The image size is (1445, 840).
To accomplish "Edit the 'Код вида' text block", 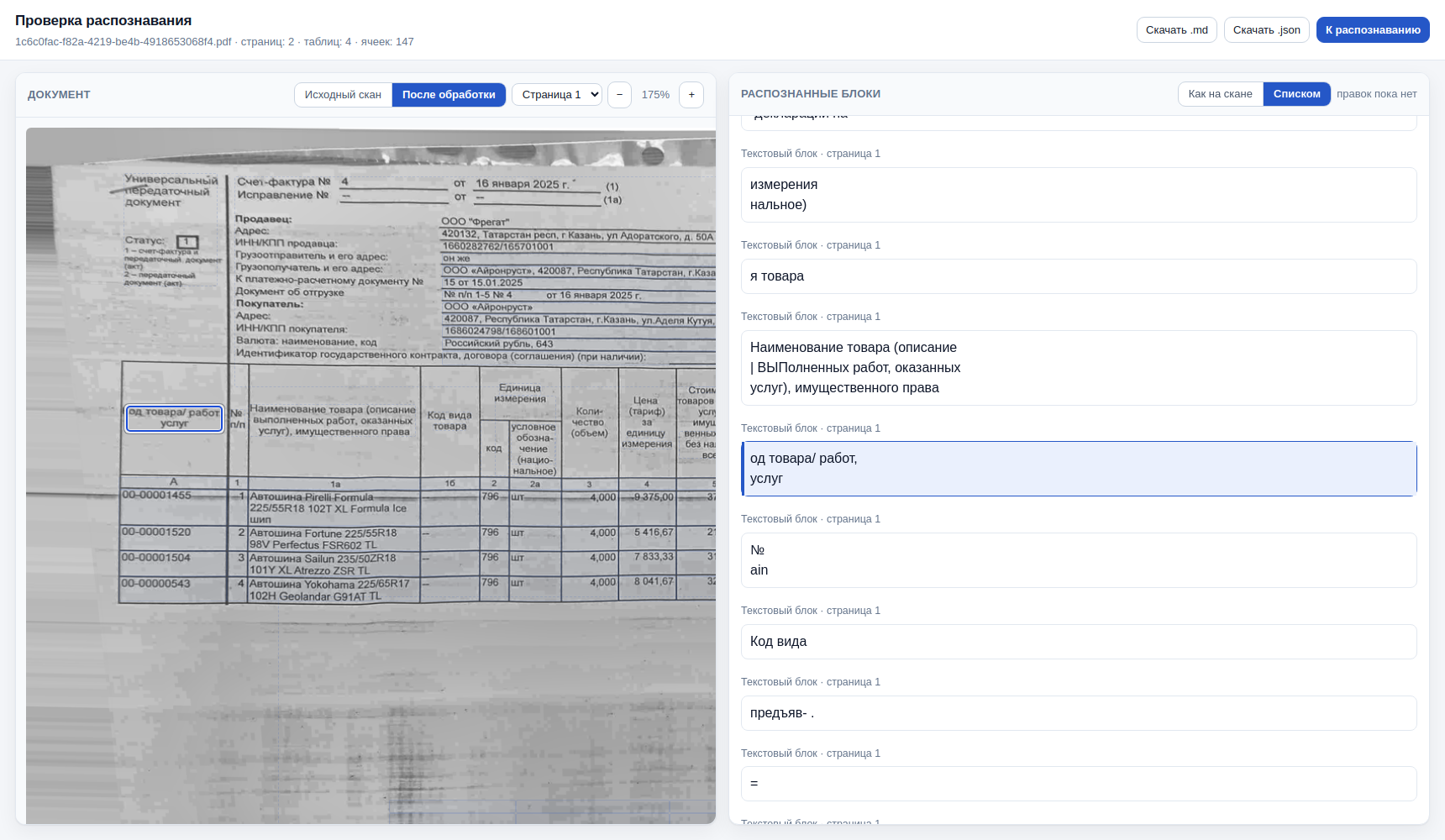I will (1079, 642).
